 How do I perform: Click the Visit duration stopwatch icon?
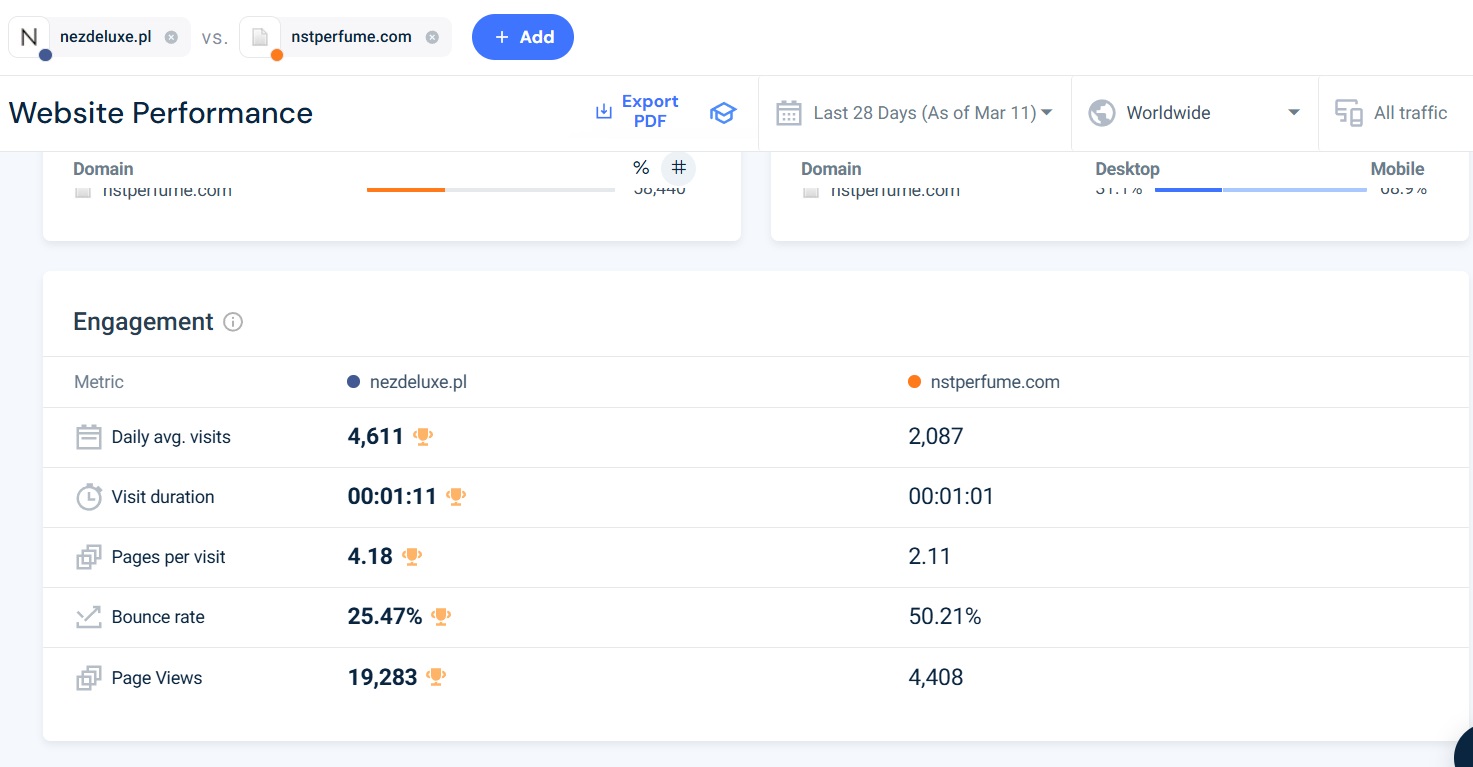tap(89, 497)
